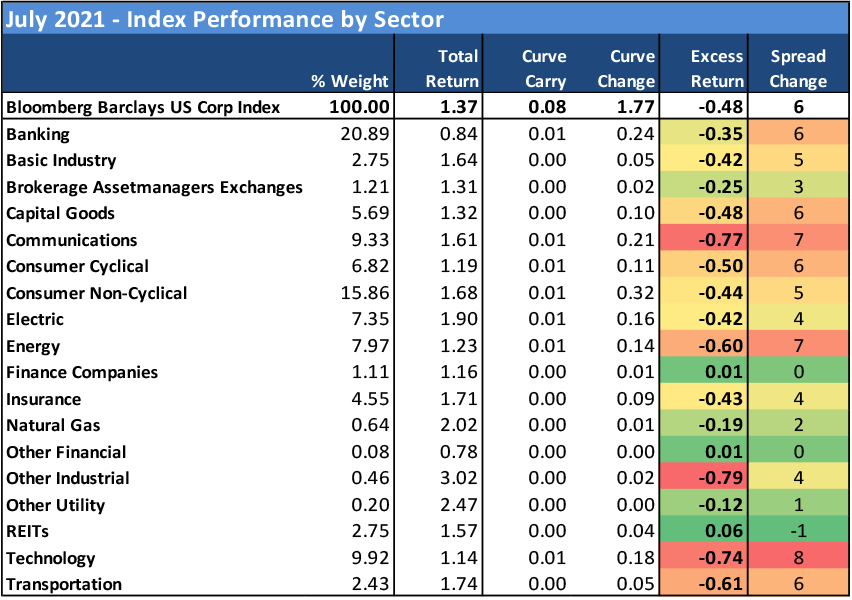Image resolution: width=852 pixels, height=600 pixels.
Task: Select the REITs spread change cell showing -1
Action: pos(798,532)
